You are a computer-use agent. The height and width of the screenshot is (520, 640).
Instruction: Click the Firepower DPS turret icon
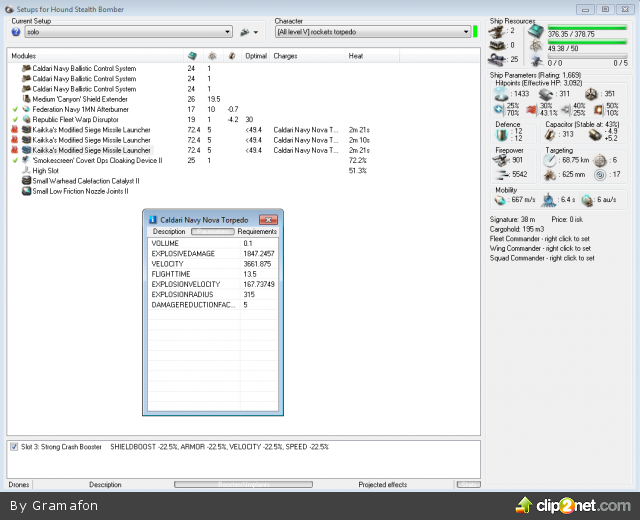(x=502, y=160)
